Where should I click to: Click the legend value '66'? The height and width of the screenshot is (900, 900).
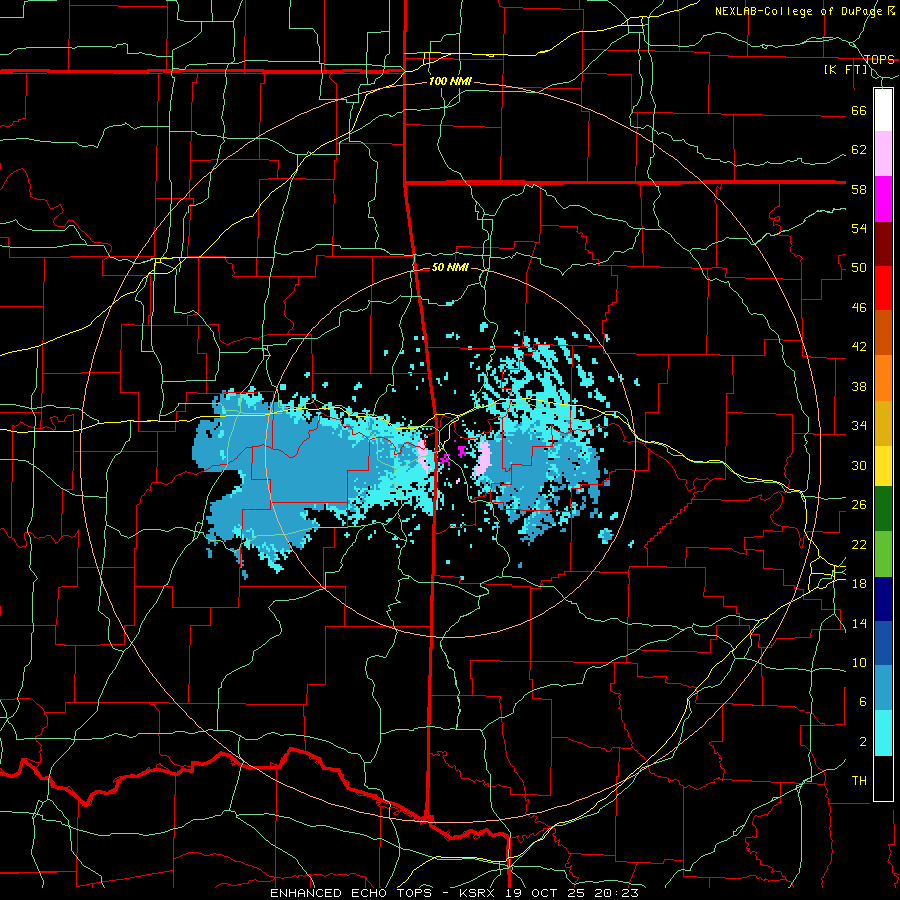859,111
